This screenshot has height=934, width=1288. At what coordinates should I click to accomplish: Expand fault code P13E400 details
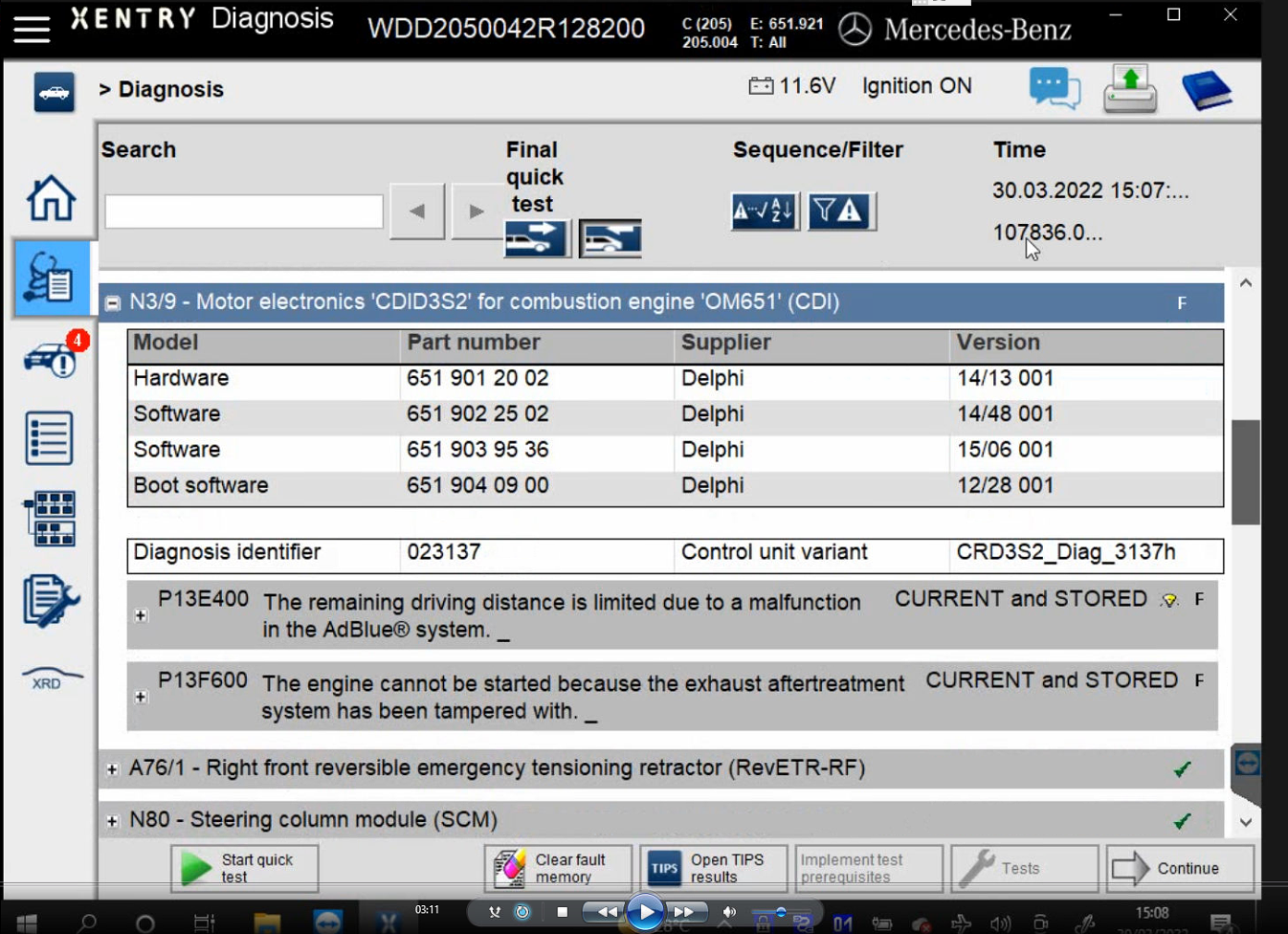point(141,615)
